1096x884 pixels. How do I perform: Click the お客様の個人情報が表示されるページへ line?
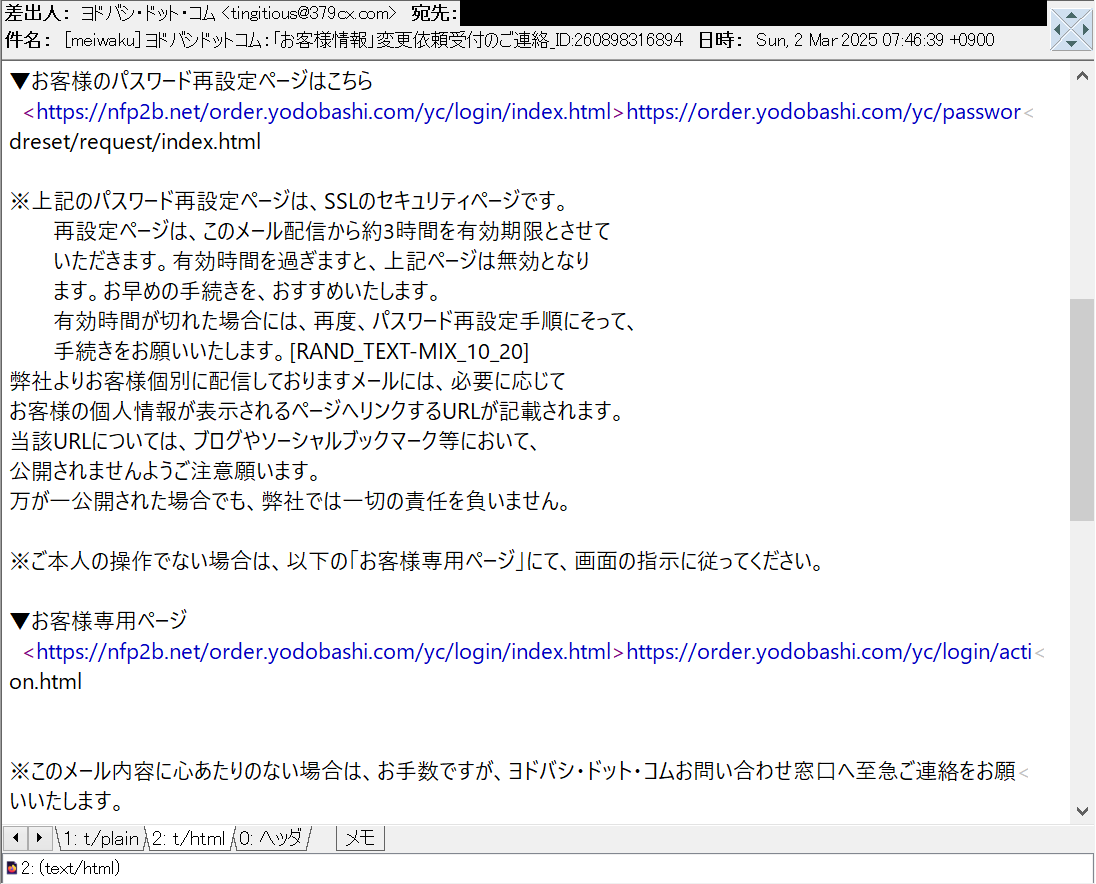pyautogui.click(x=317, y=411)
